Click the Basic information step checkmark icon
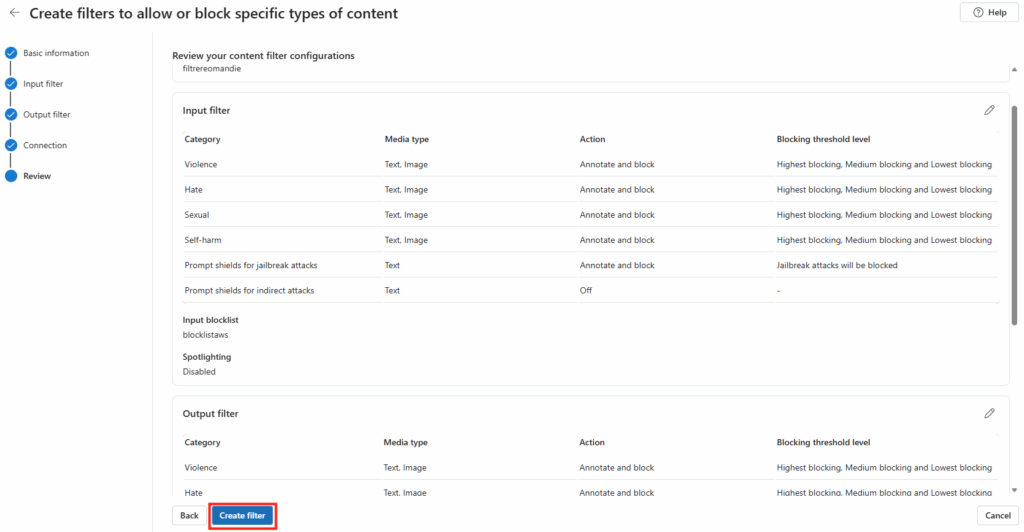The image size is (1024, 532). click(11, 53)
